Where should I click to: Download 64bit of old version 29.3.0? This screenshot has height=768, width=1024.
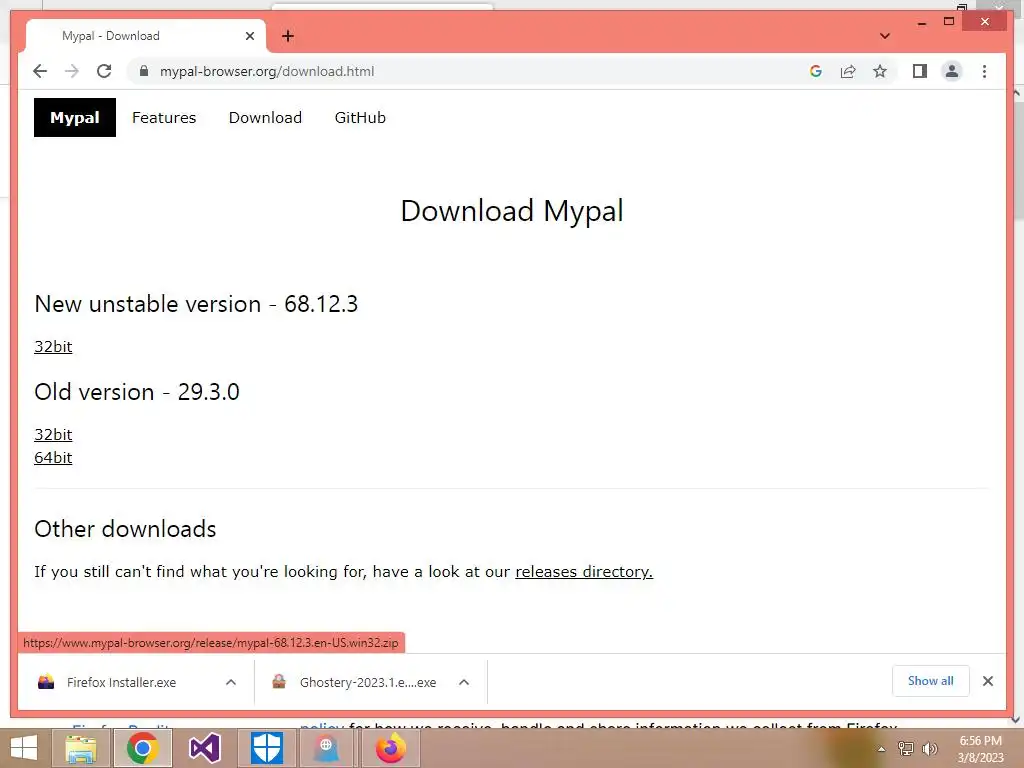click(53, 457)
